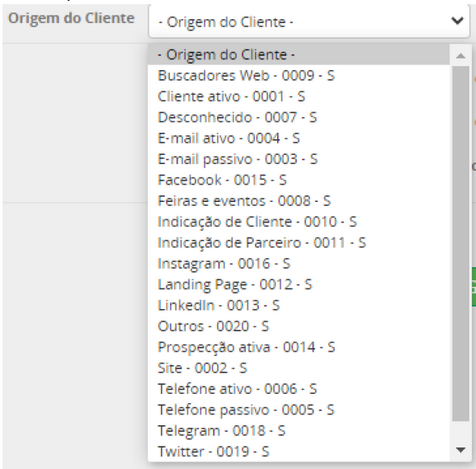
Task: Select Landing Page - 0012 option
Action: (299, 285)
